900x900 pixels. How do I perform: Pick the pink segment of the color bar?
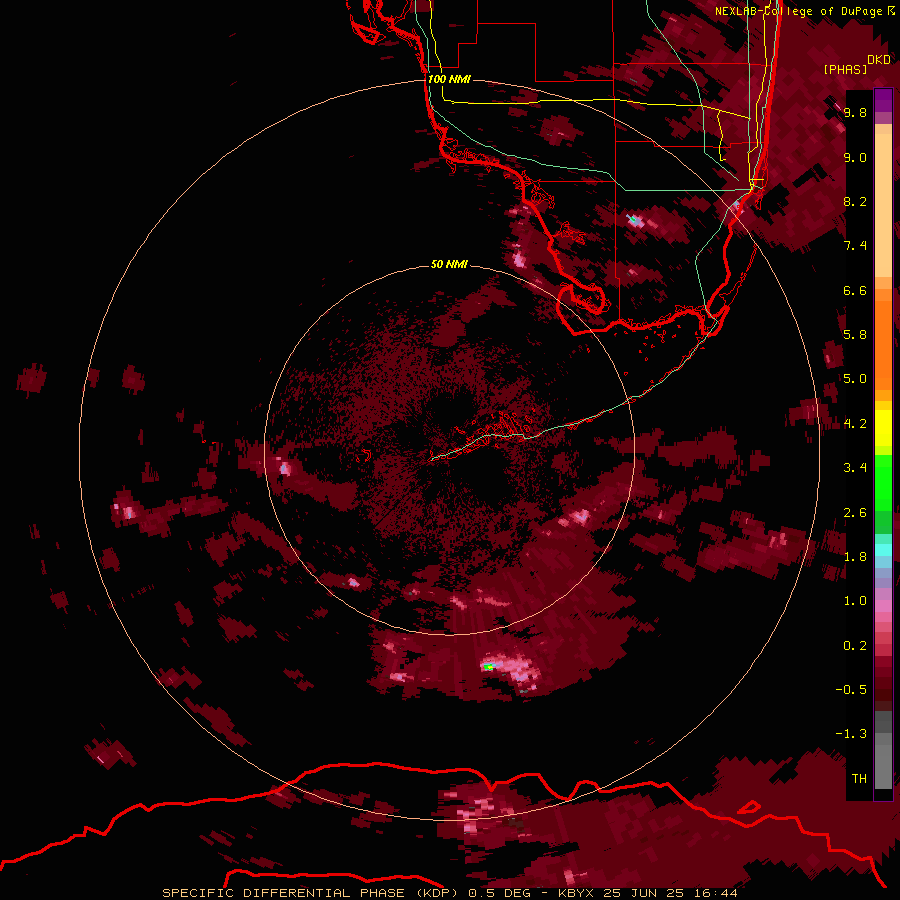883,606
